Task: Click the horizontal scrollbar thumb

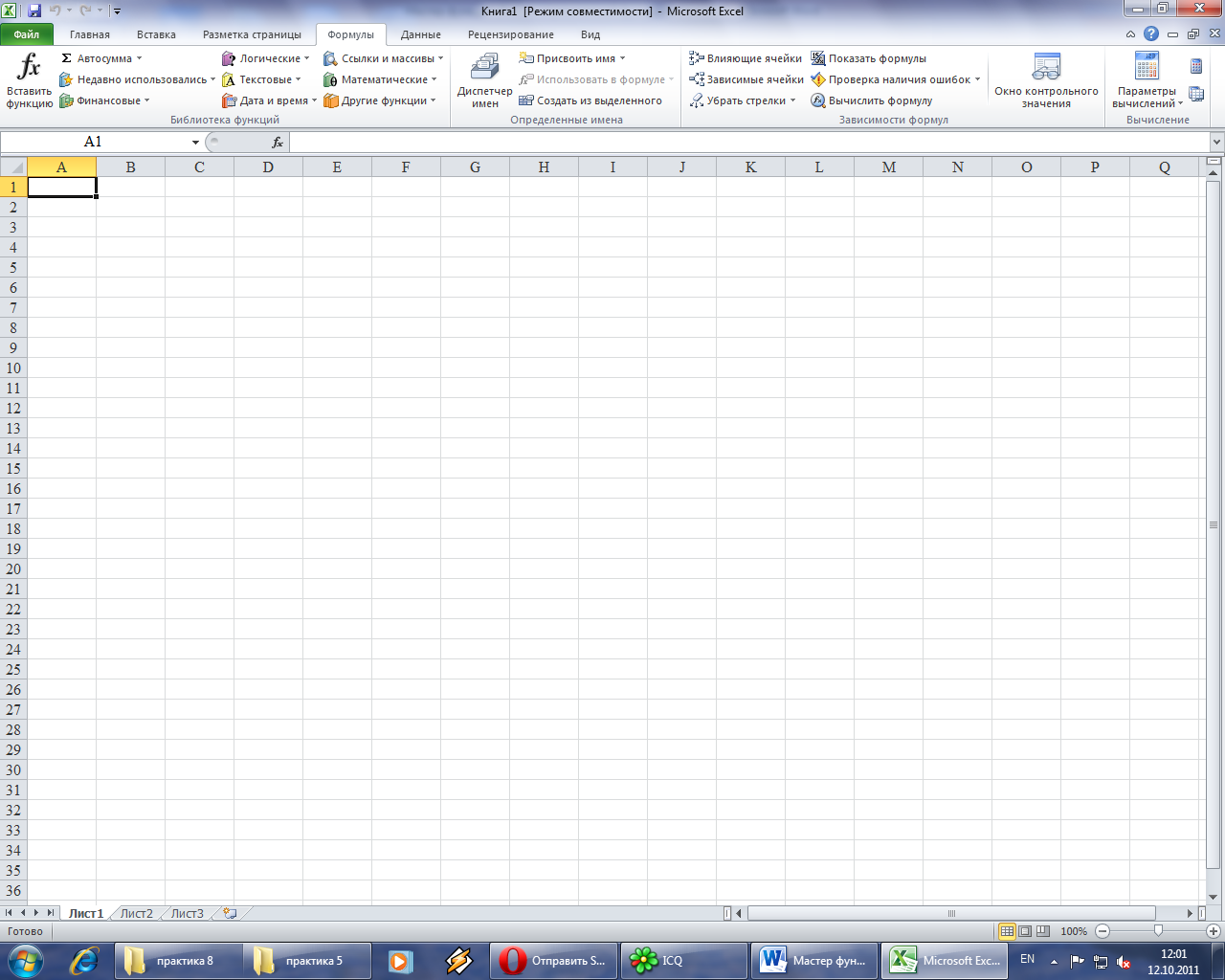Action: point(951,913)
